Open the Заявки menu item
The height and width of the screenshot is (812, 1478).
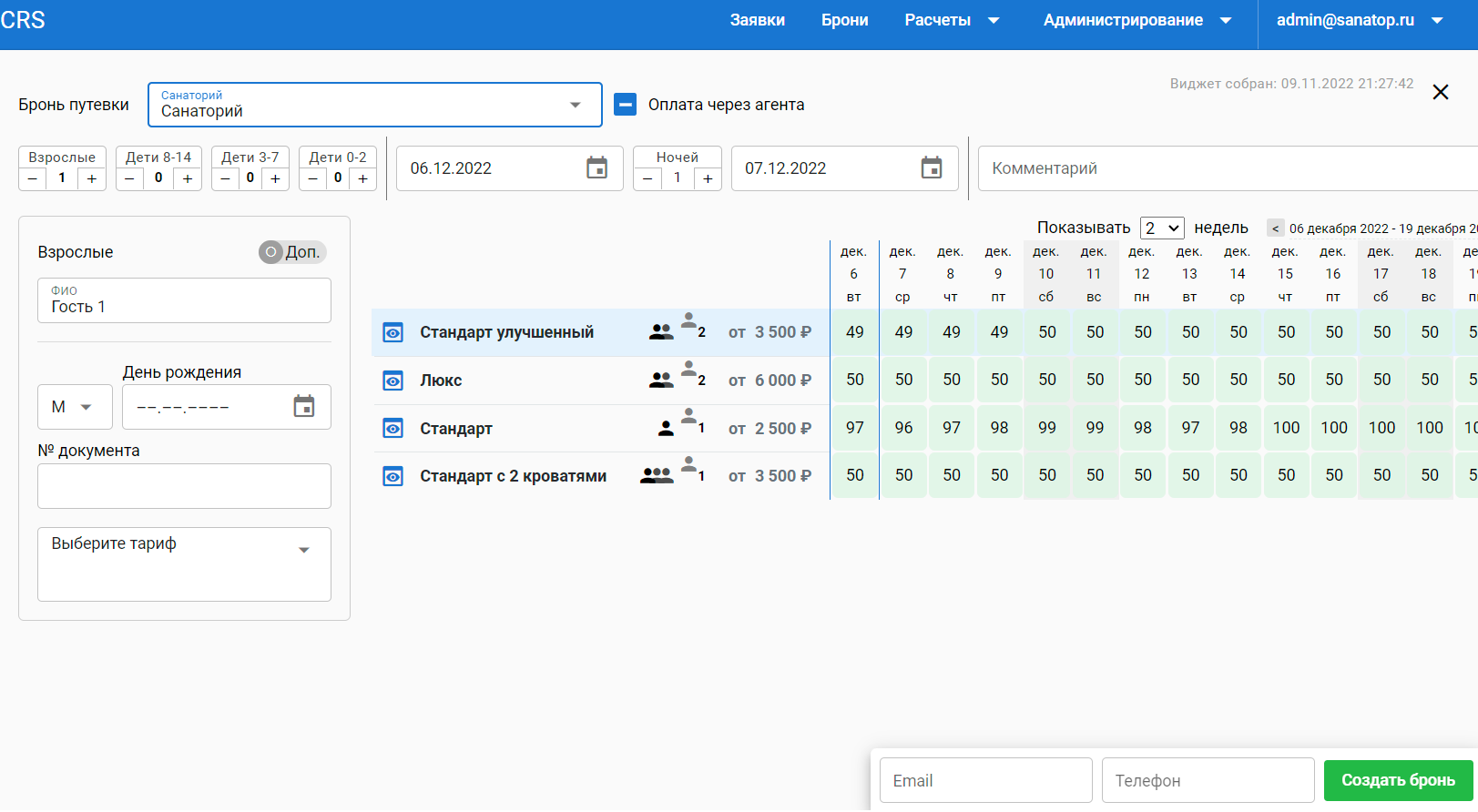click(757, 20)
